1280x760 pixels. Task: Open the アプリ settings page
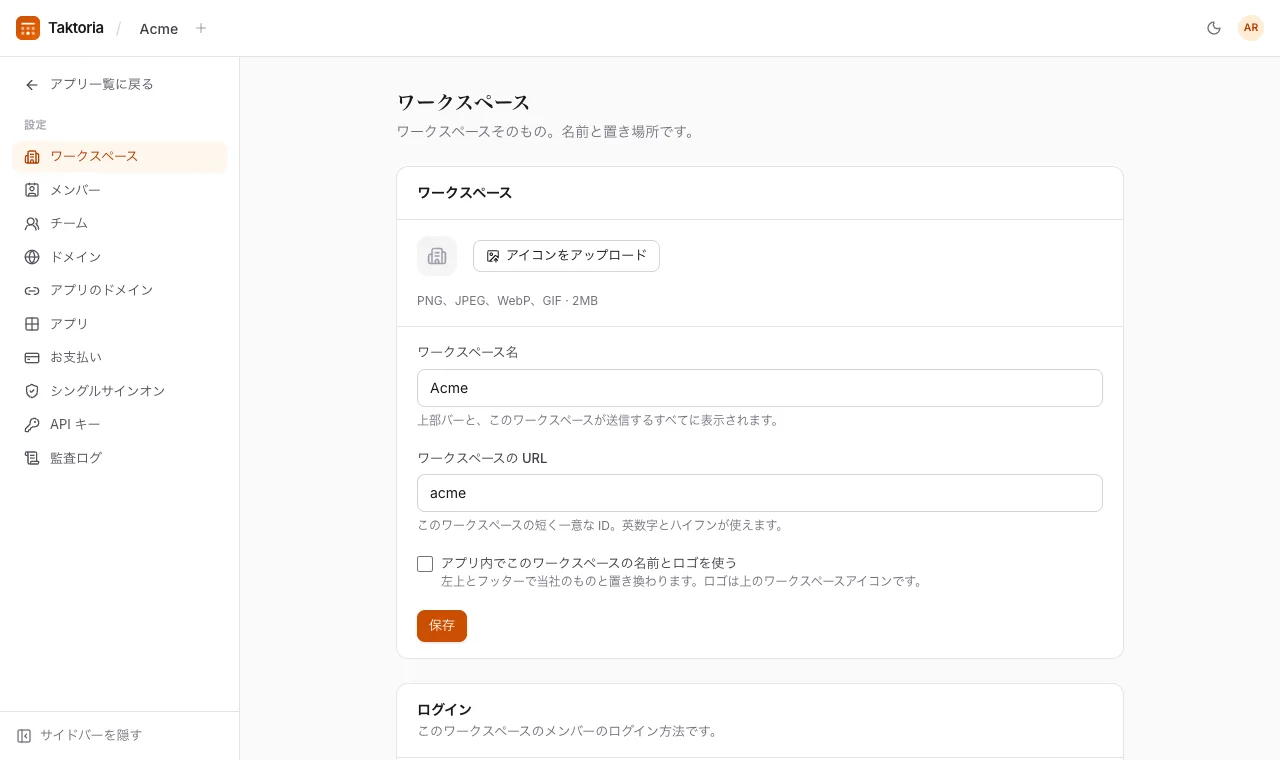coord(120,324)
